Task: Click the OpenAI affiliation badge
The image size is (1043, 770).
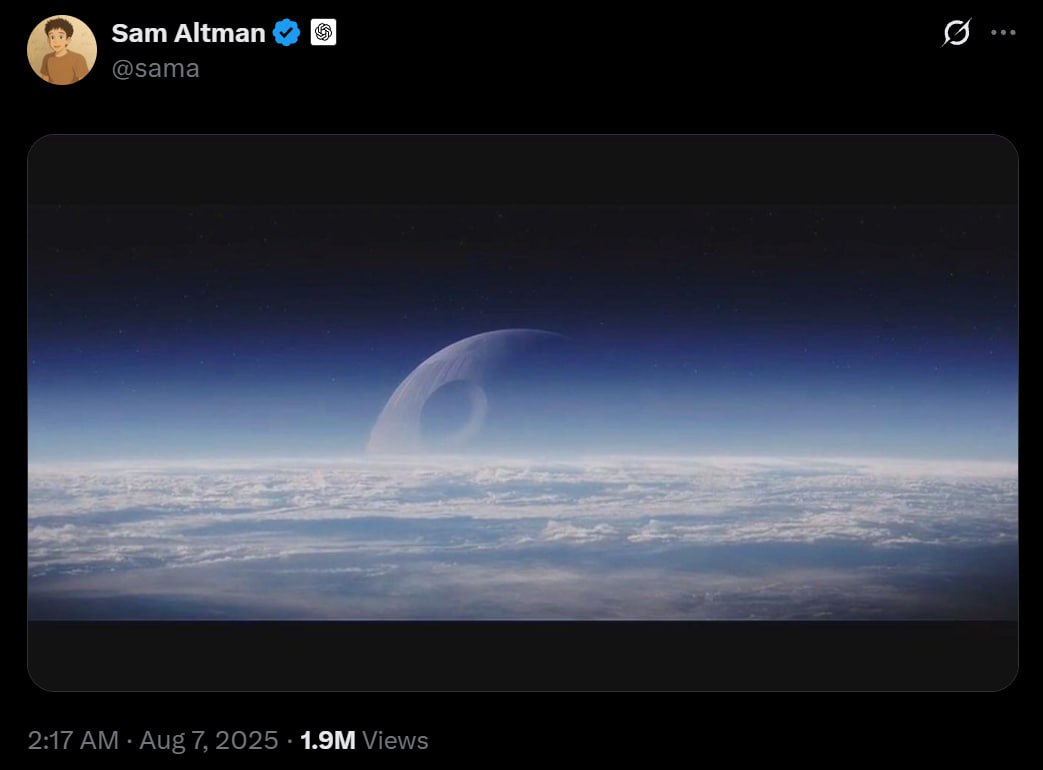Action: coord(323,32)
